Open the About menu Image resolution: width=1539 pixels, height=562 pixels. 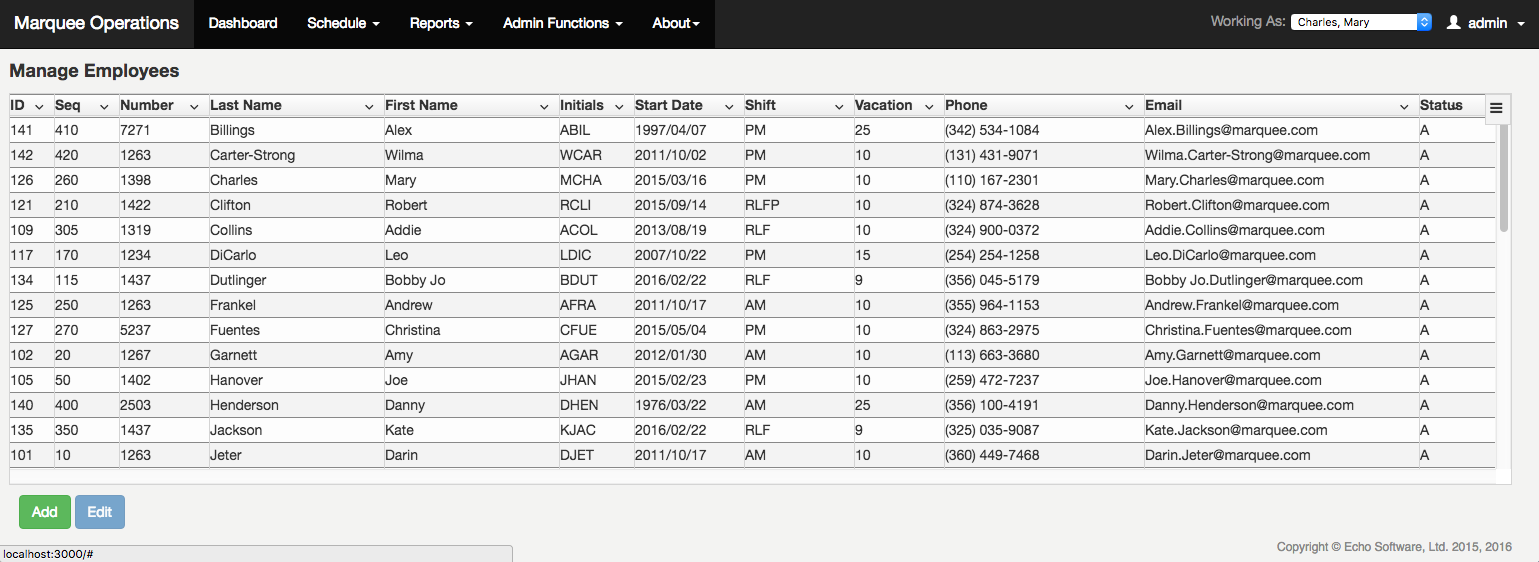tap(675, 23)
